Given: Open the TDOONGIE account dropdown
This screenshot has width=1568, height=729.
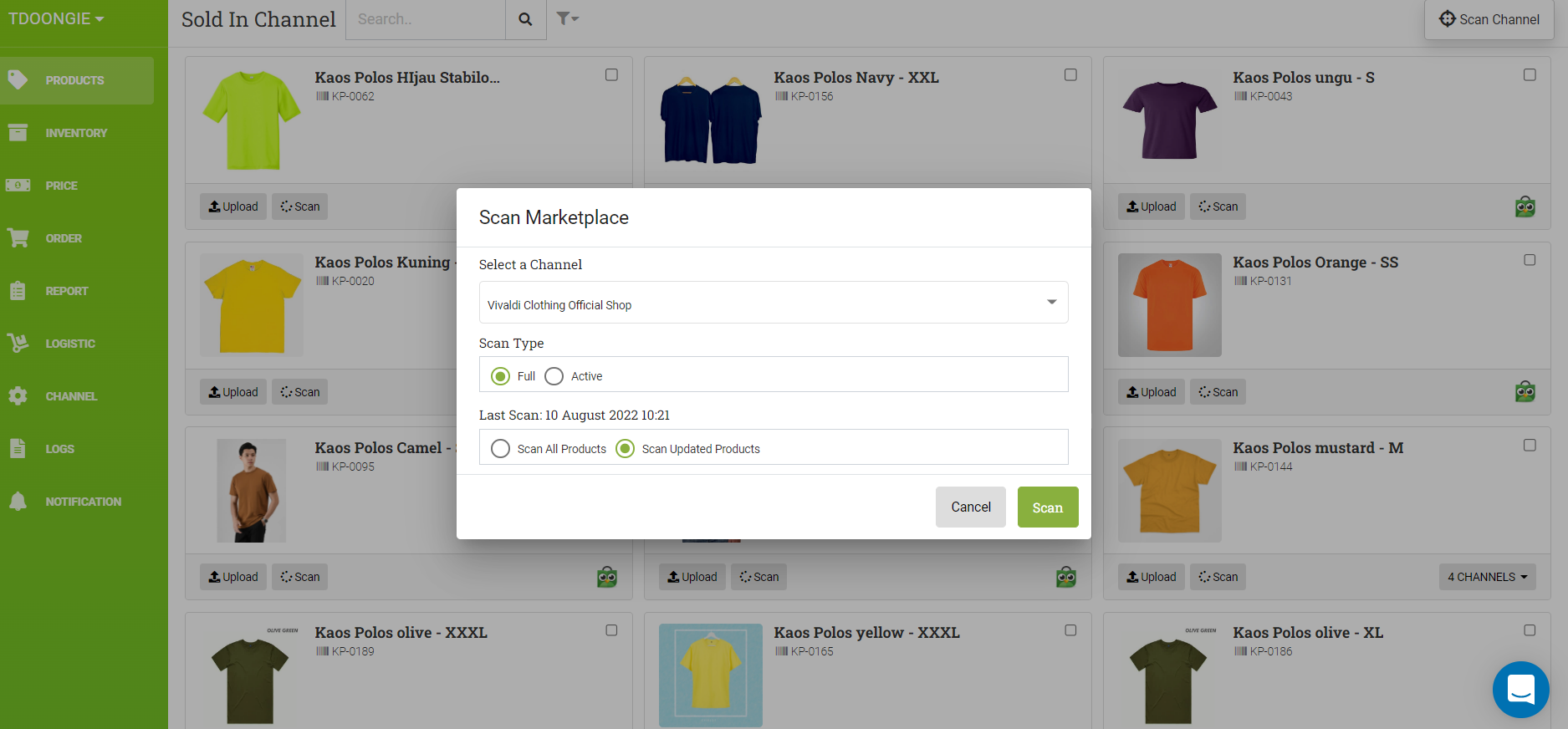Looking at the screenshot, I should [x=56, y=18].
